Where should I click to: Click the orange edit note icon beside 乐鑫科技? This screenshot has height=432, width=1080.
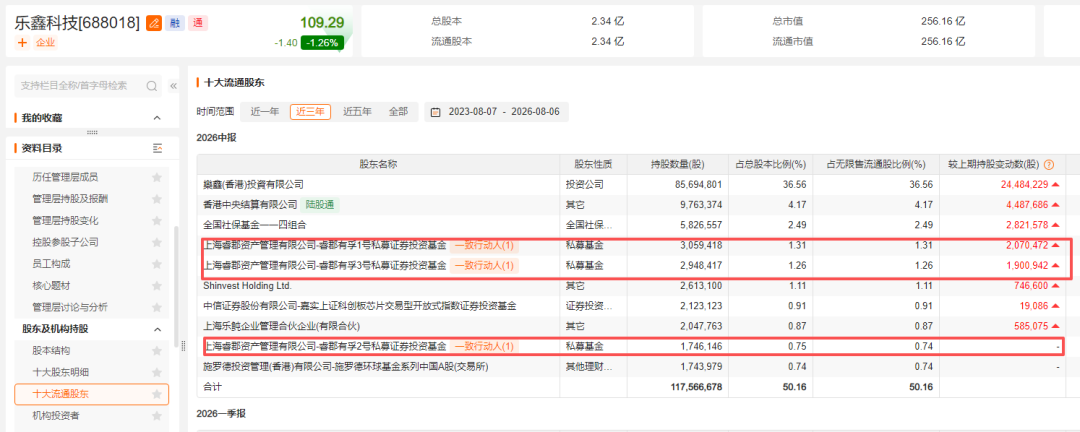click(x=154, y=23)
